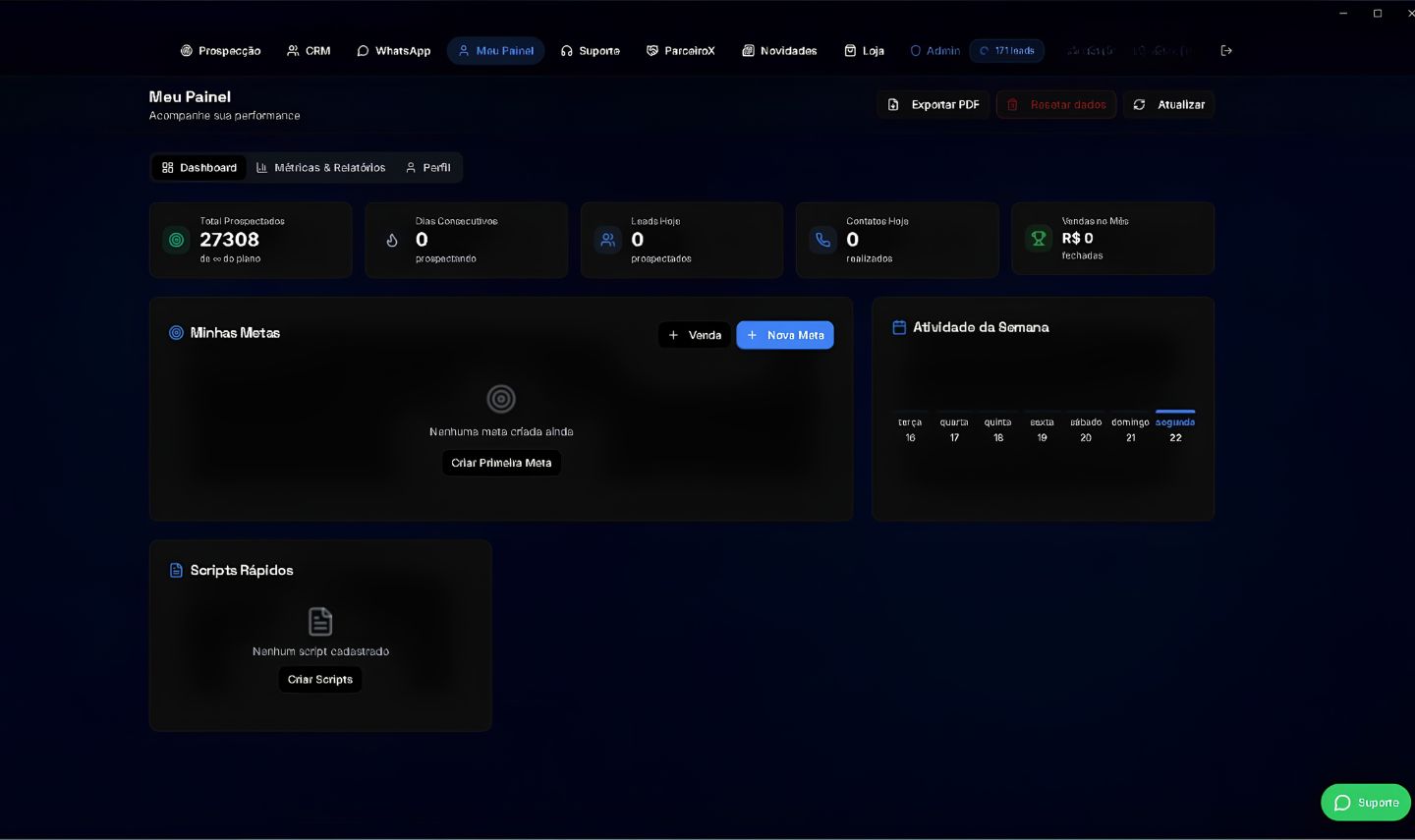
Task: Open the ParceiroX section
Action: click(x=680, y=51)
